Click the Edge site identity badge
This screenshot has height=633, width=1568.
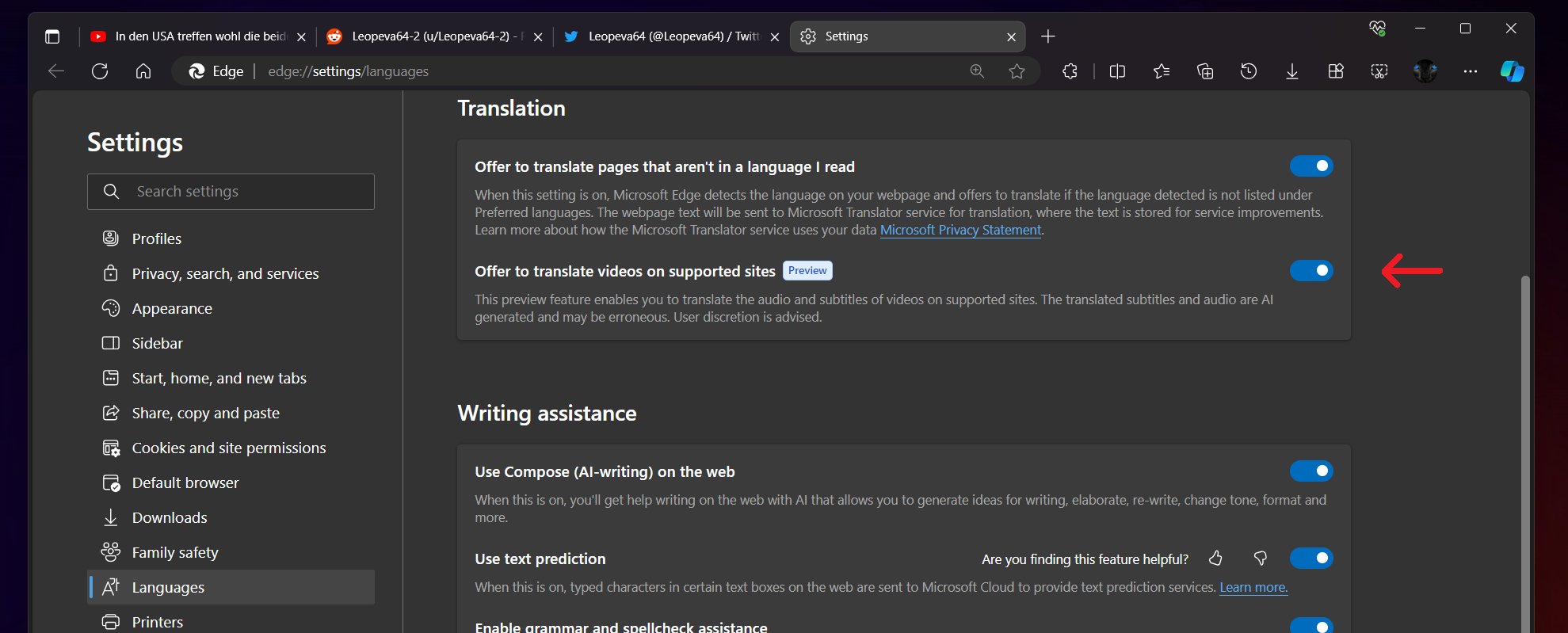(x=216, y=71)
